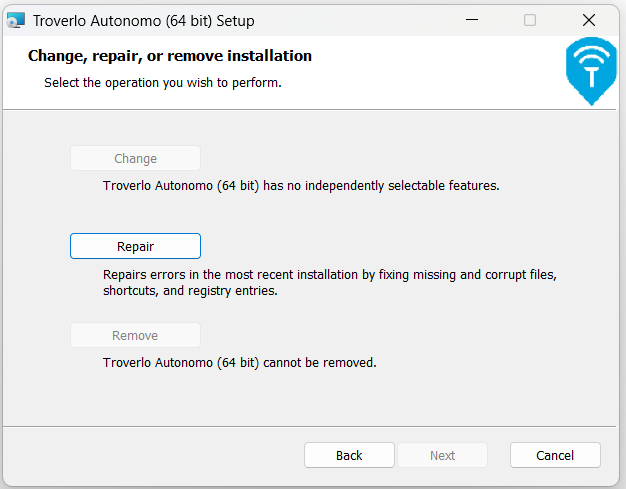Click the disabled maximize button
This screenshot has width=626, height=489.
[x=530, y=20]
